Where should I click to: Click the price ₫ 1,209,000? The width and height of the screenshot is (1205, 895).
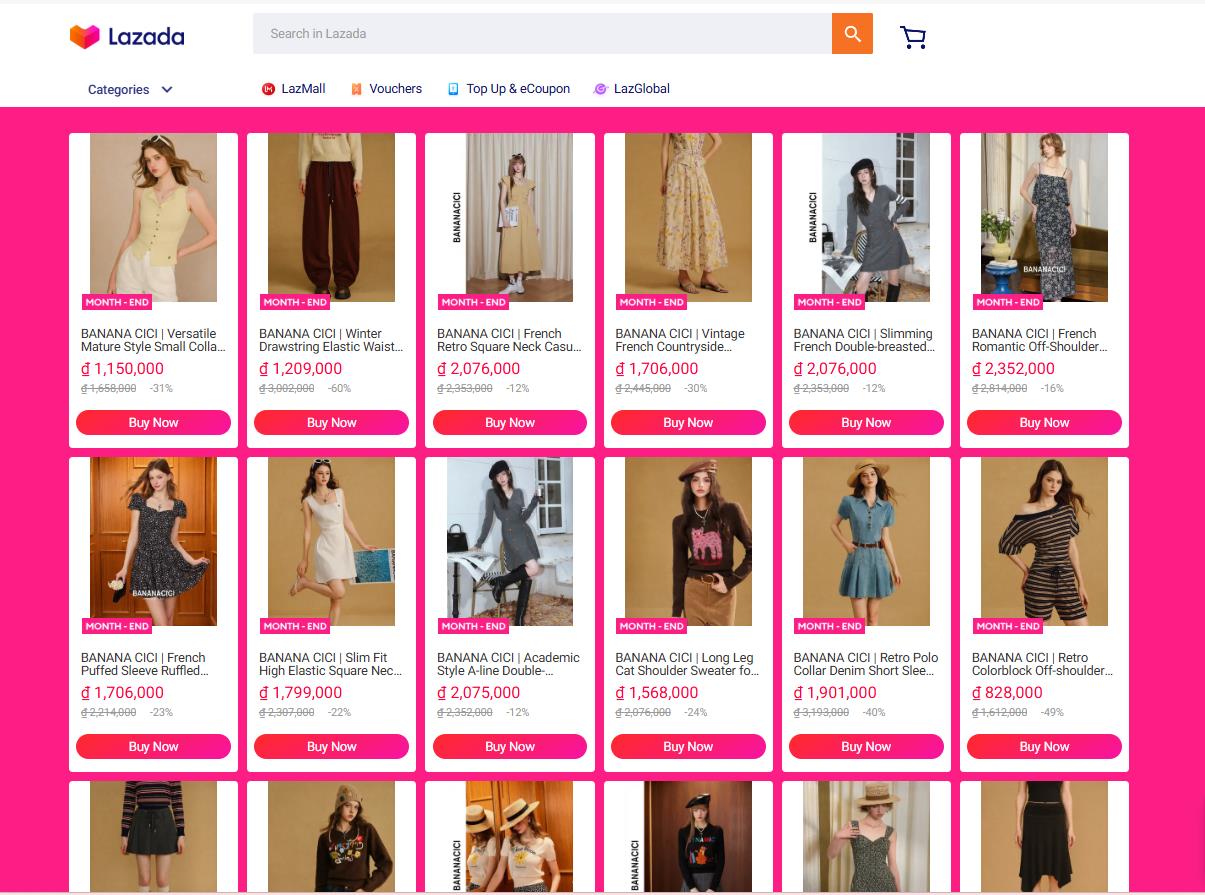300,369
